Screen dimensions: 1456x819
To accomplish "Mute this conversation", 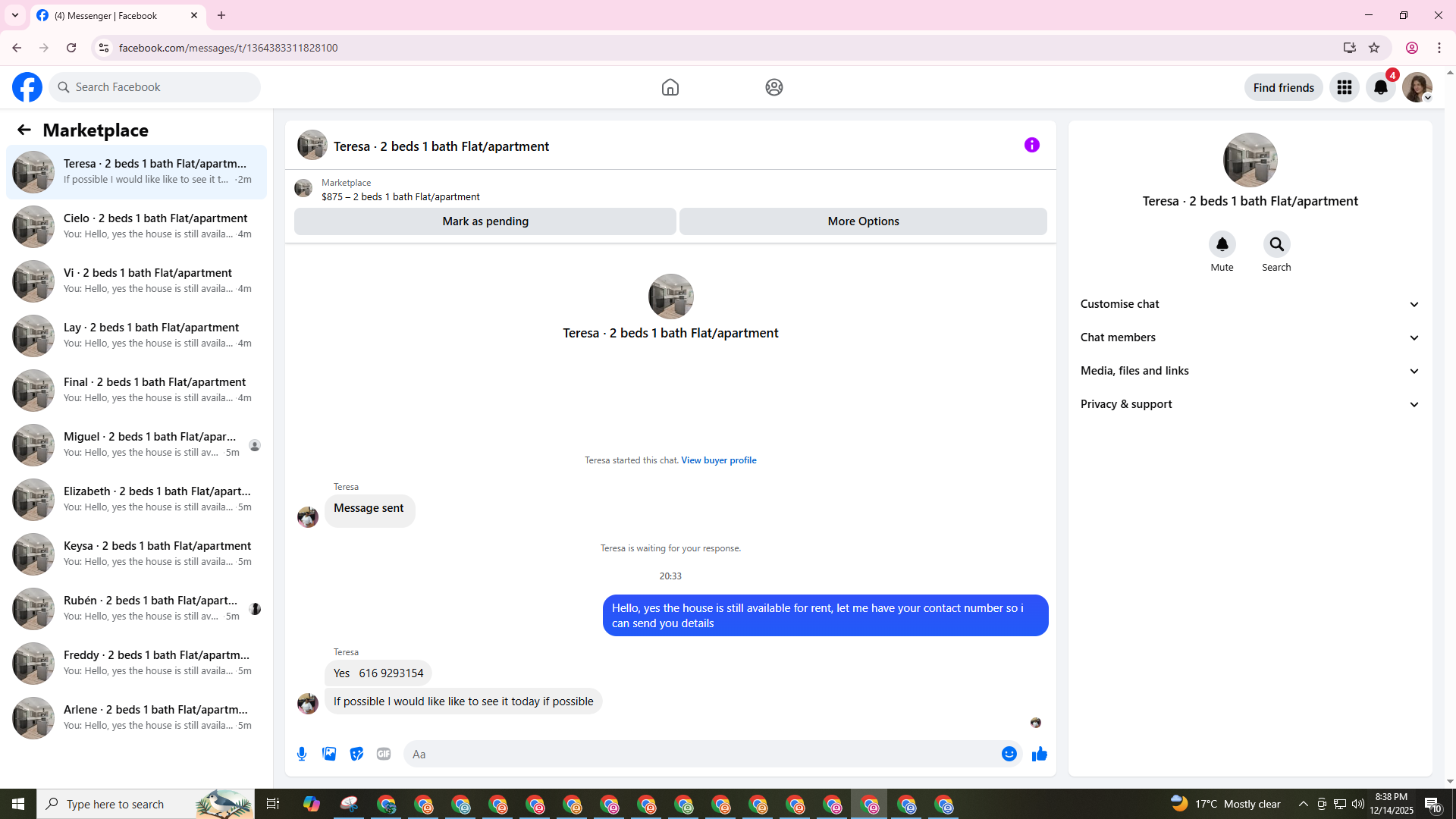I will click(1222, 244).
